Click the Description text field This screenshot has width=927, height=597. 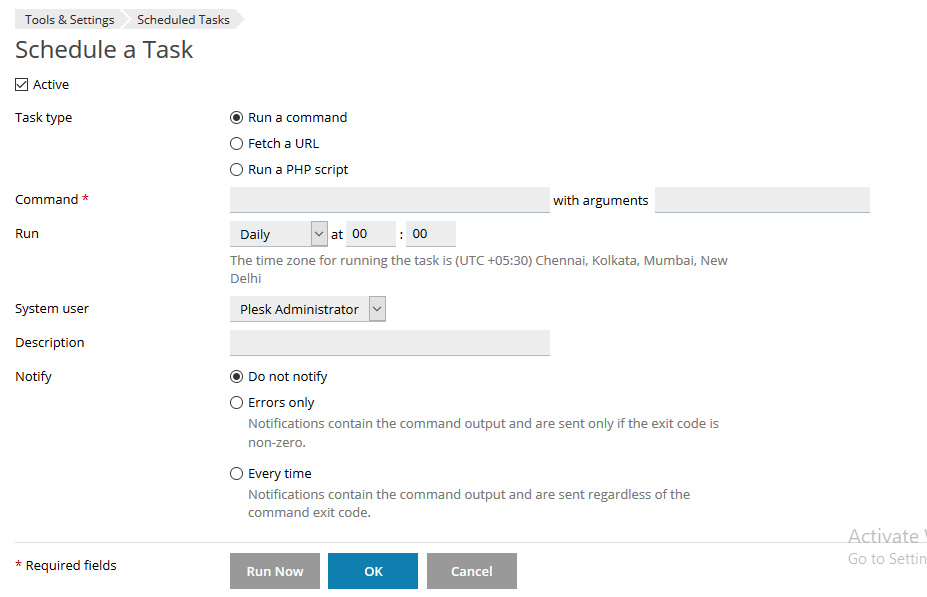tap(389, 342)
